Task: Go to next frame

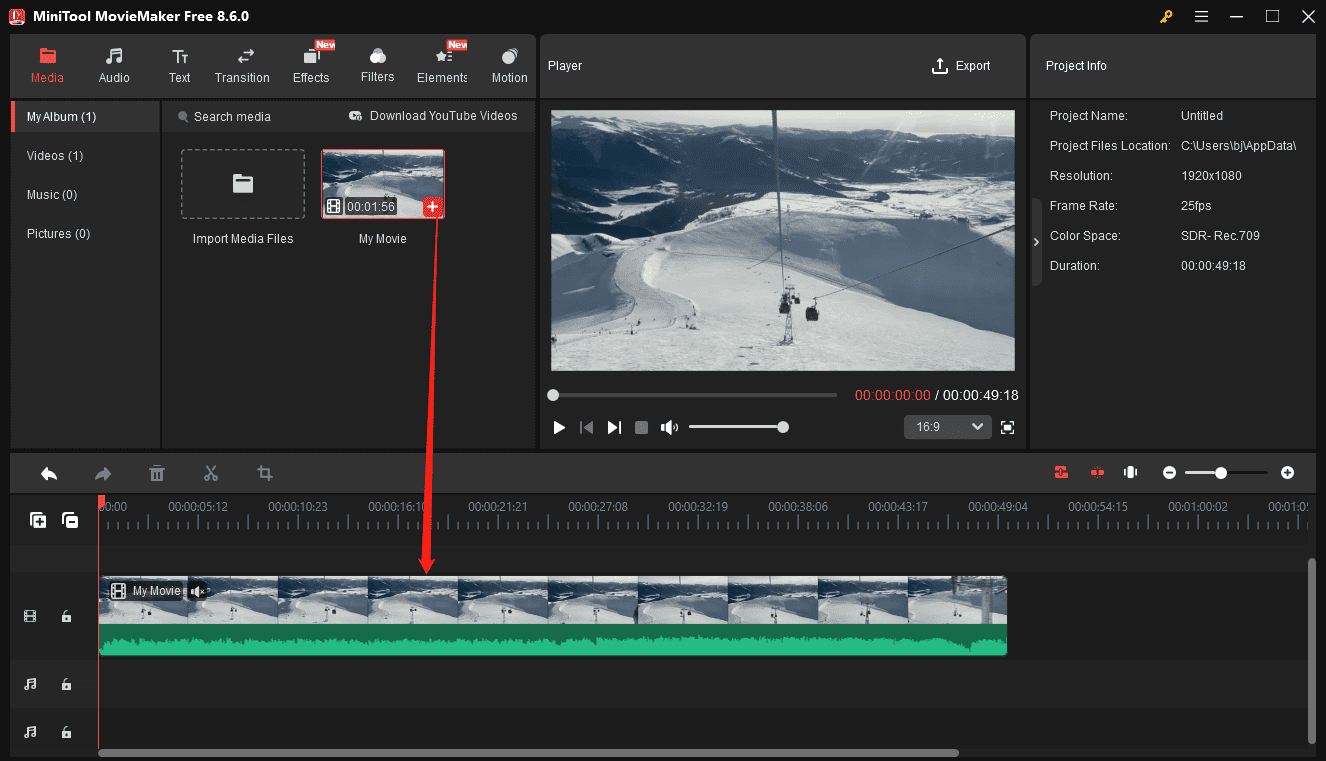Action: (x=614, y=427)
